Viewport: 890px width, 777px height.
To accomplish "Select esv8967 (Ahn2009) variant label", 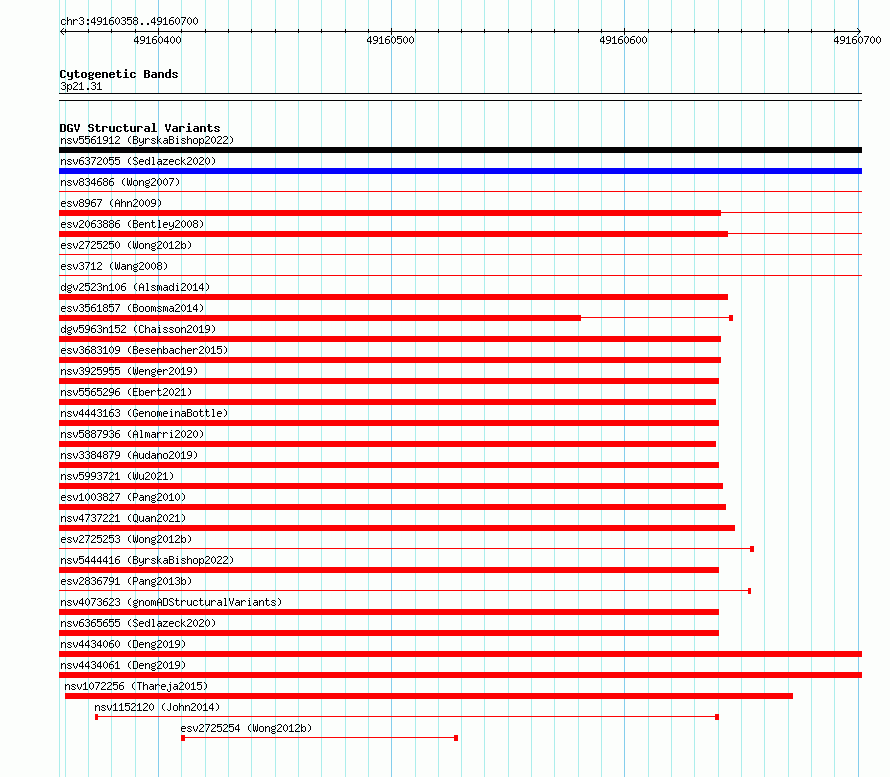I will pyautogui.click(x=111, y=203).
